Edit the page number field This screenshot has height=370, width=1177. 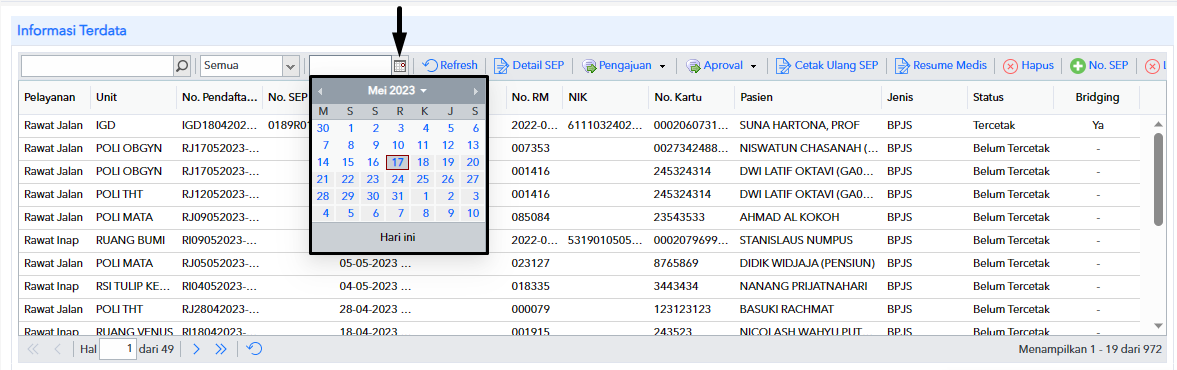tap(118, 349)
